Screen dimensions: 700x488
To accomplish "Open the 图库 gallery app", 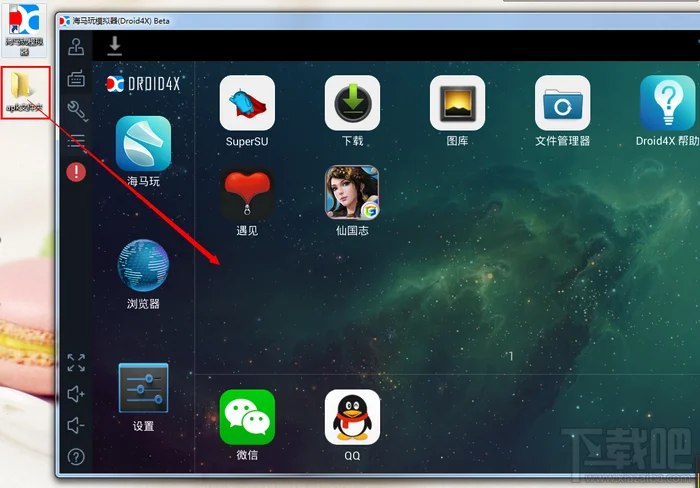I will pos(457,103).
